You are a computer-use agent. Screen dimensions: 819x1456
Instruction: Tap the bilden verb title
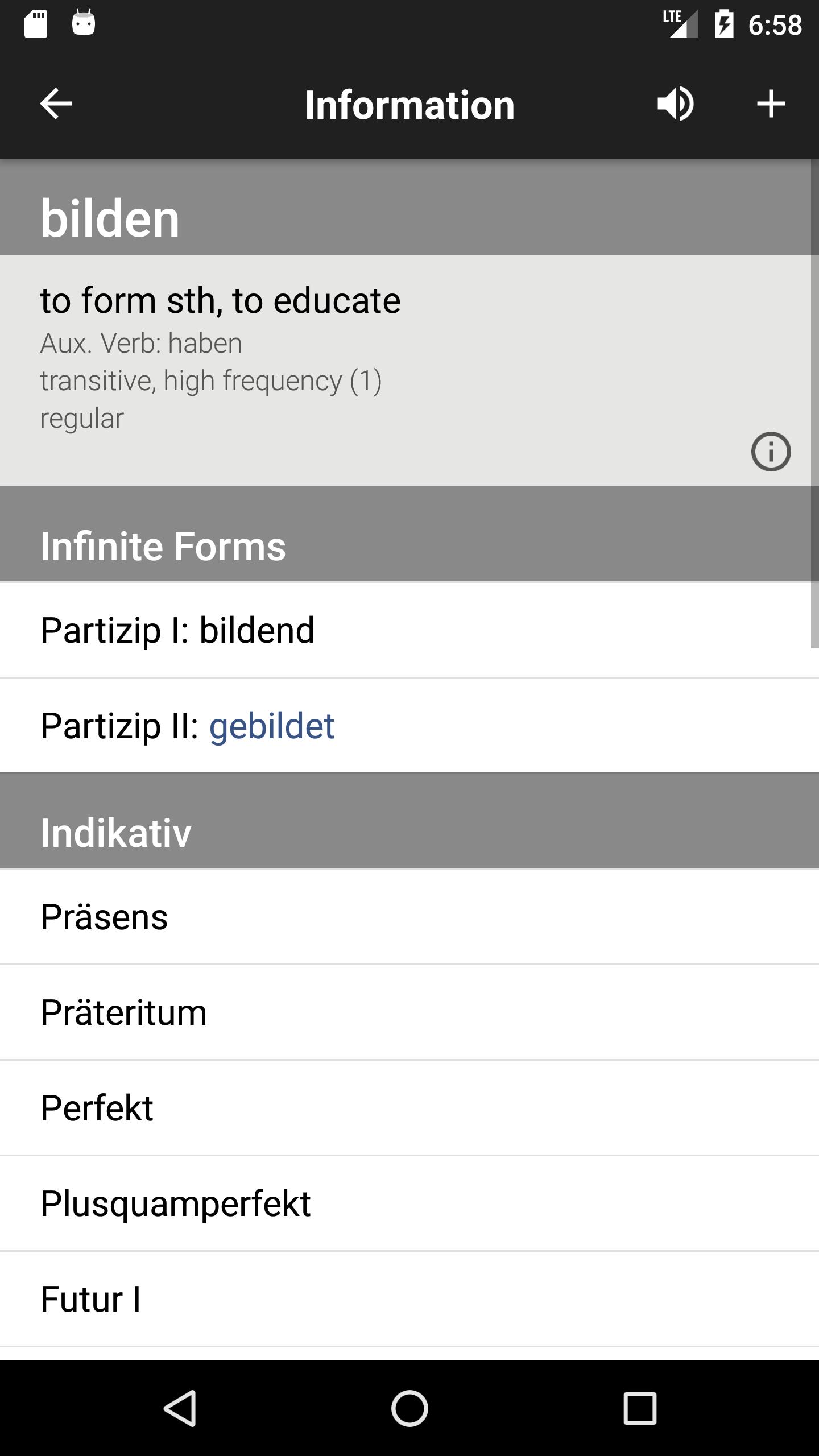click(x=110, y=218)
